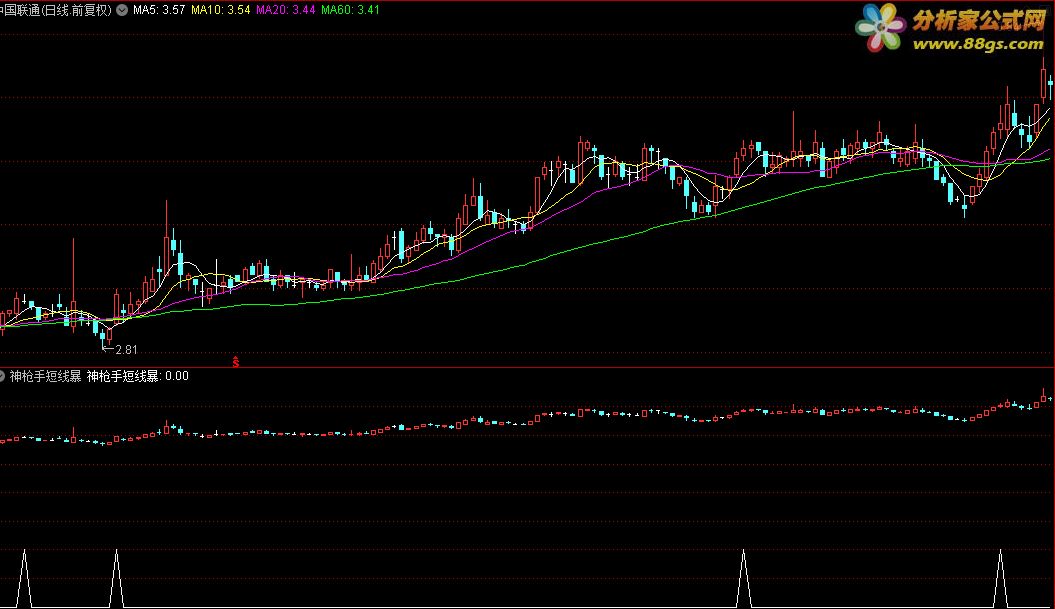Click the third signal spike in the indicator panel
Image resolution: width=1055 pixels, height=609 pixels.
click(x=743, y=579)
